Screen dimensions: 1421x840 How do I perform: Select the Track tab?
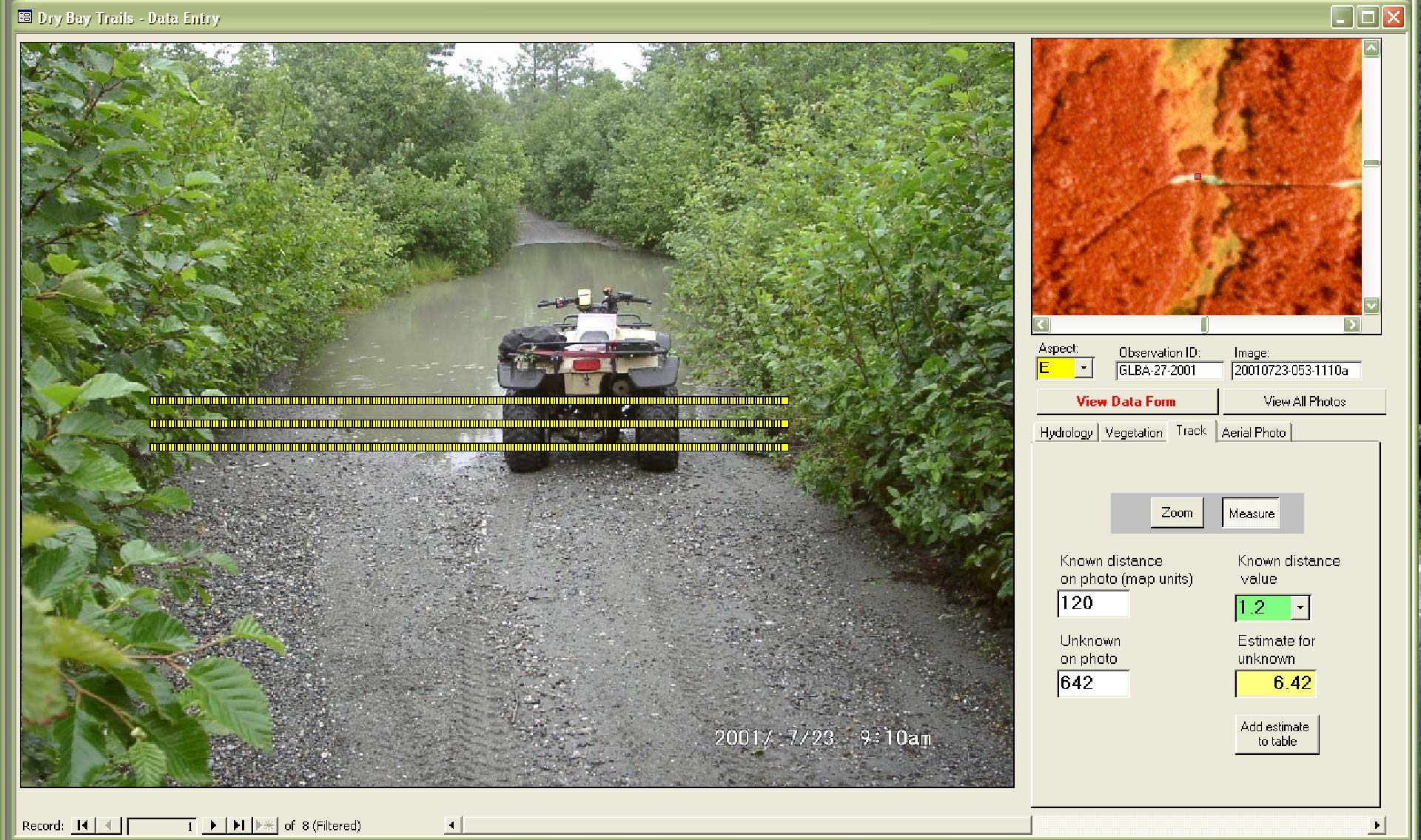[x=1191, y=431]
